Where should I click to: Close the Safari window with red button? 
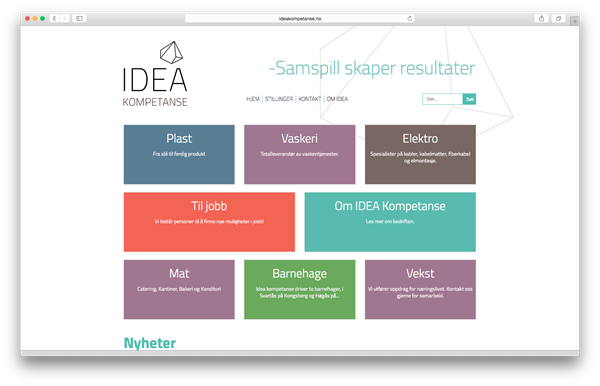pyautogui.click(x=27, y=18)
